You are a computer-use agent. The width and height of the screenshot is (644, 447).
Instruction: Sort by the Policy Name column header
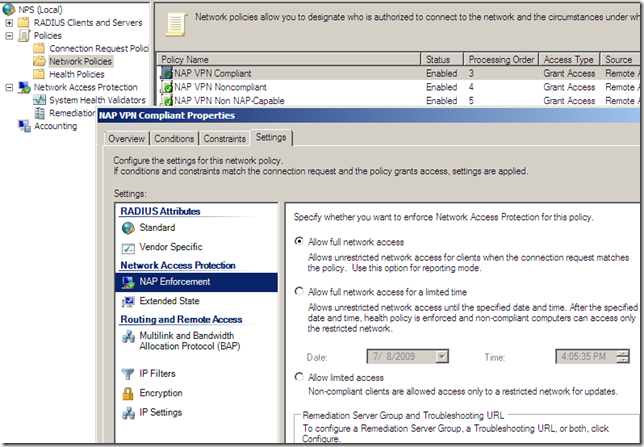(x=289, y=60)
